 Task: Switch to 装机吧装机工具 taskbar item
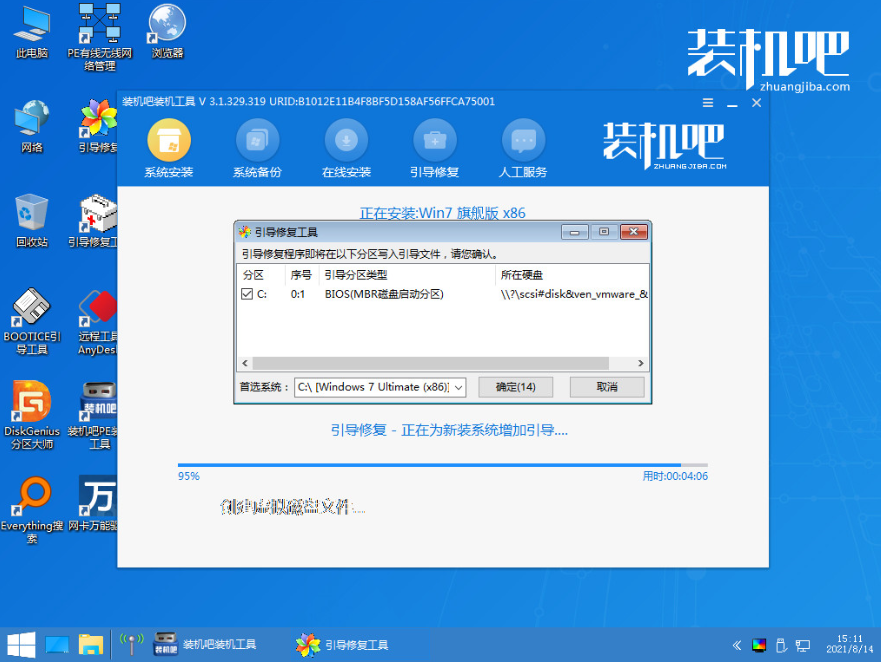click(x=206, y=645)
